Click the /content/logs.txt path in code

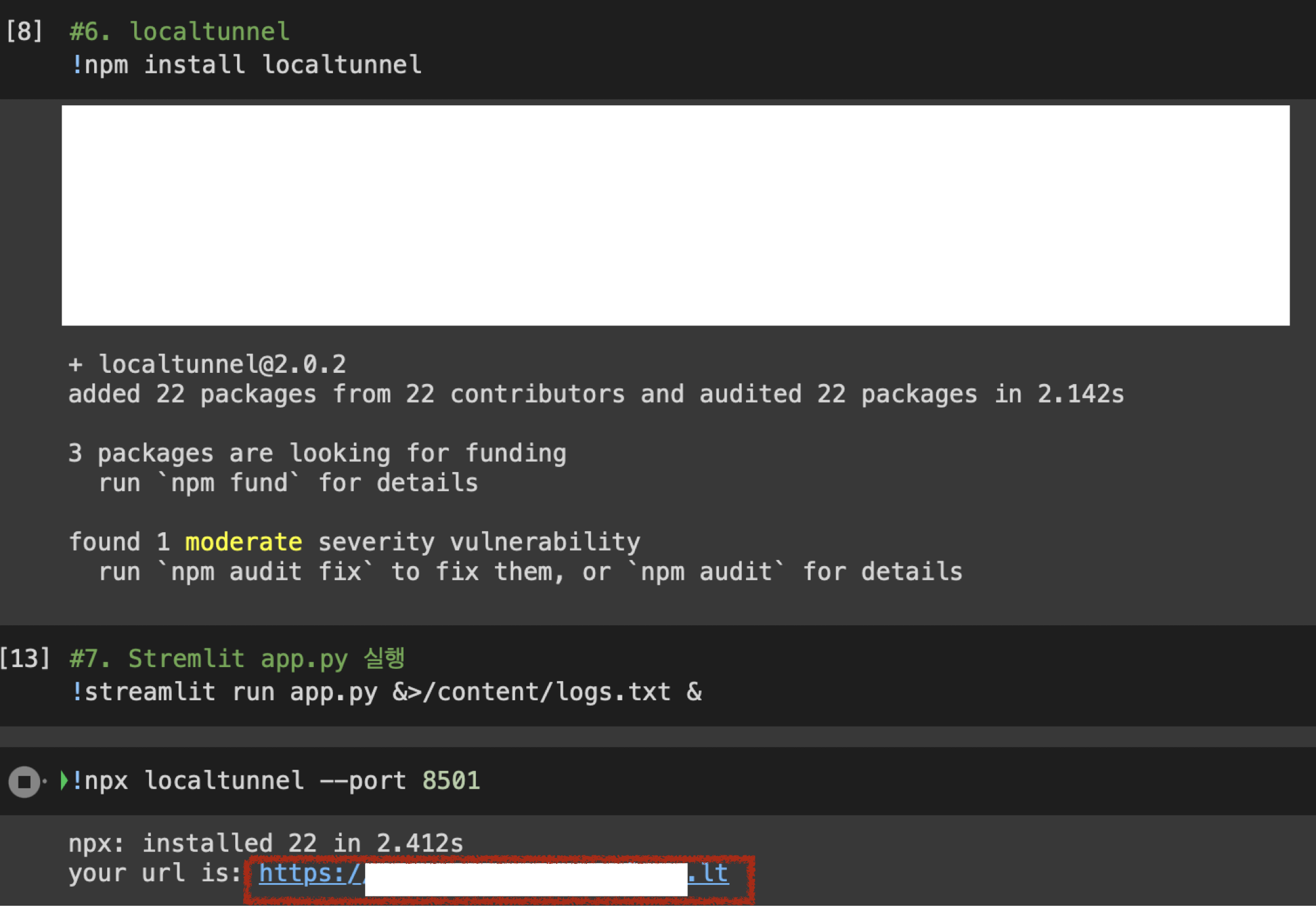tap(546, 692)
